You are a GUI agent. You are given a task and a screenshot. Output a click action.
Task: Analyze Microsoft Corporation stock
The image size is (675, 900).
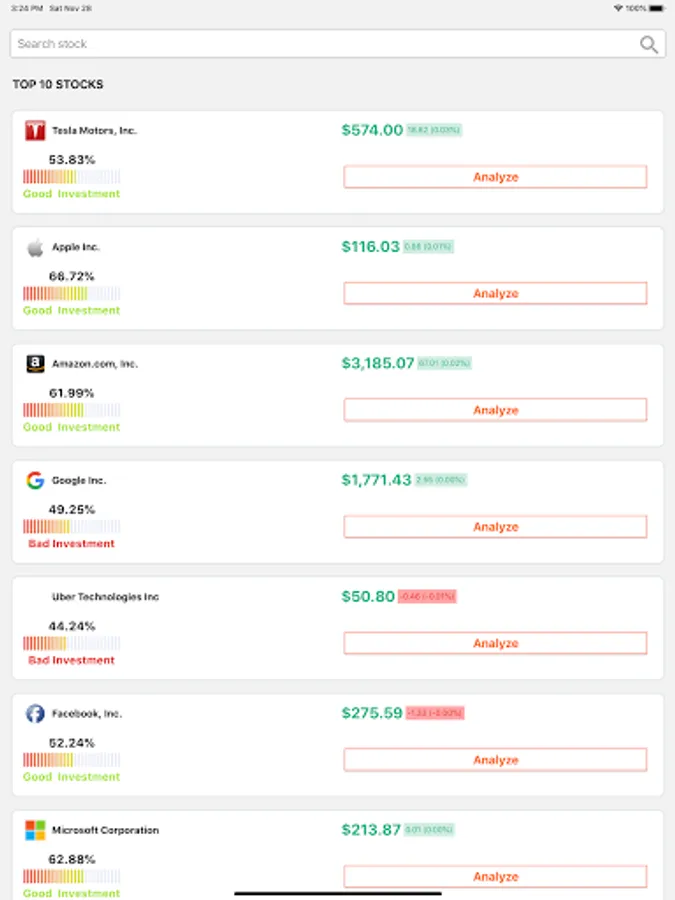click(495, 877)
